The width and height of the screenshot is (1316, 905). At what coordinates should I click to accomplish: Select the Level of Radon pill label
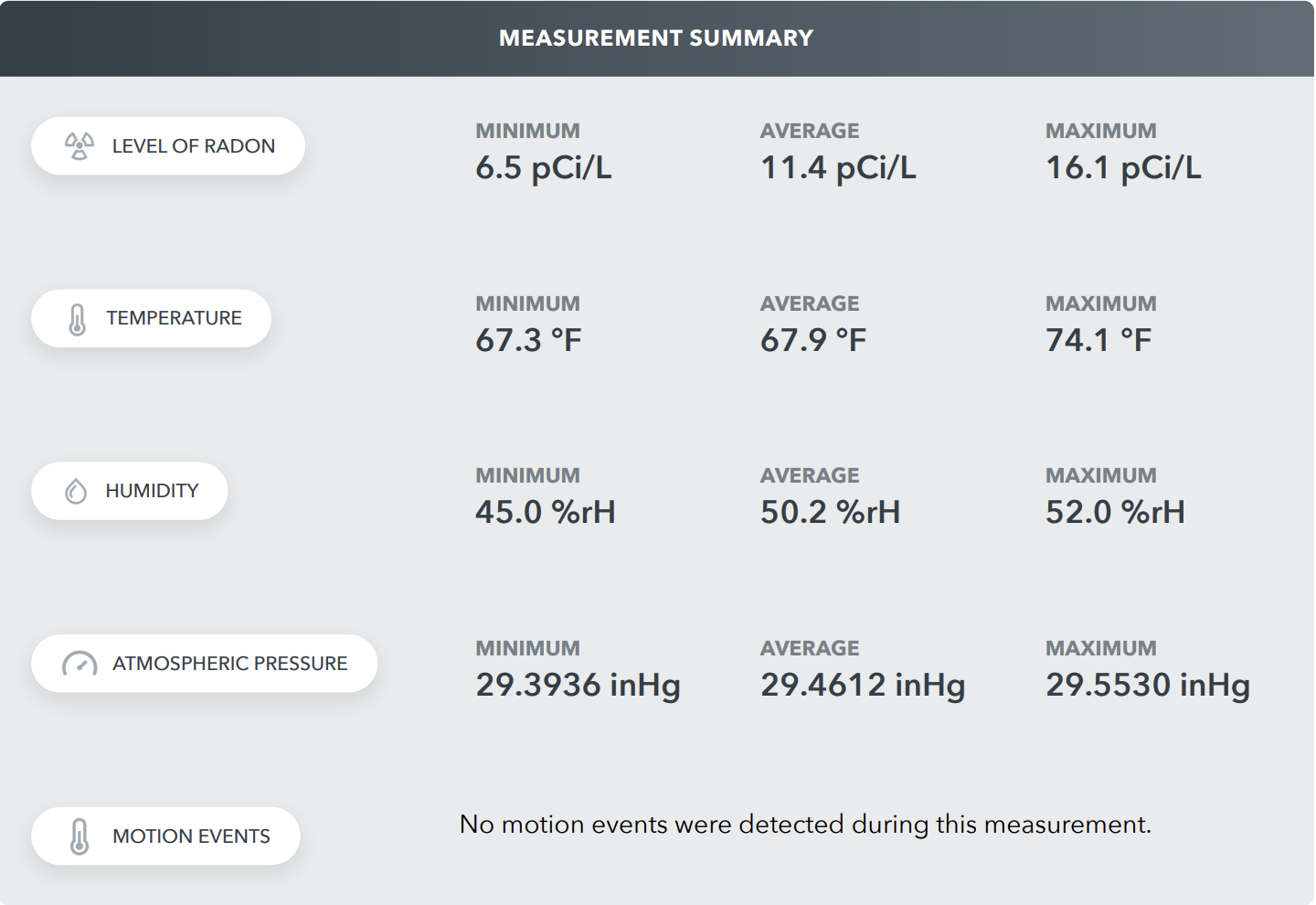(x=168, y=146)
